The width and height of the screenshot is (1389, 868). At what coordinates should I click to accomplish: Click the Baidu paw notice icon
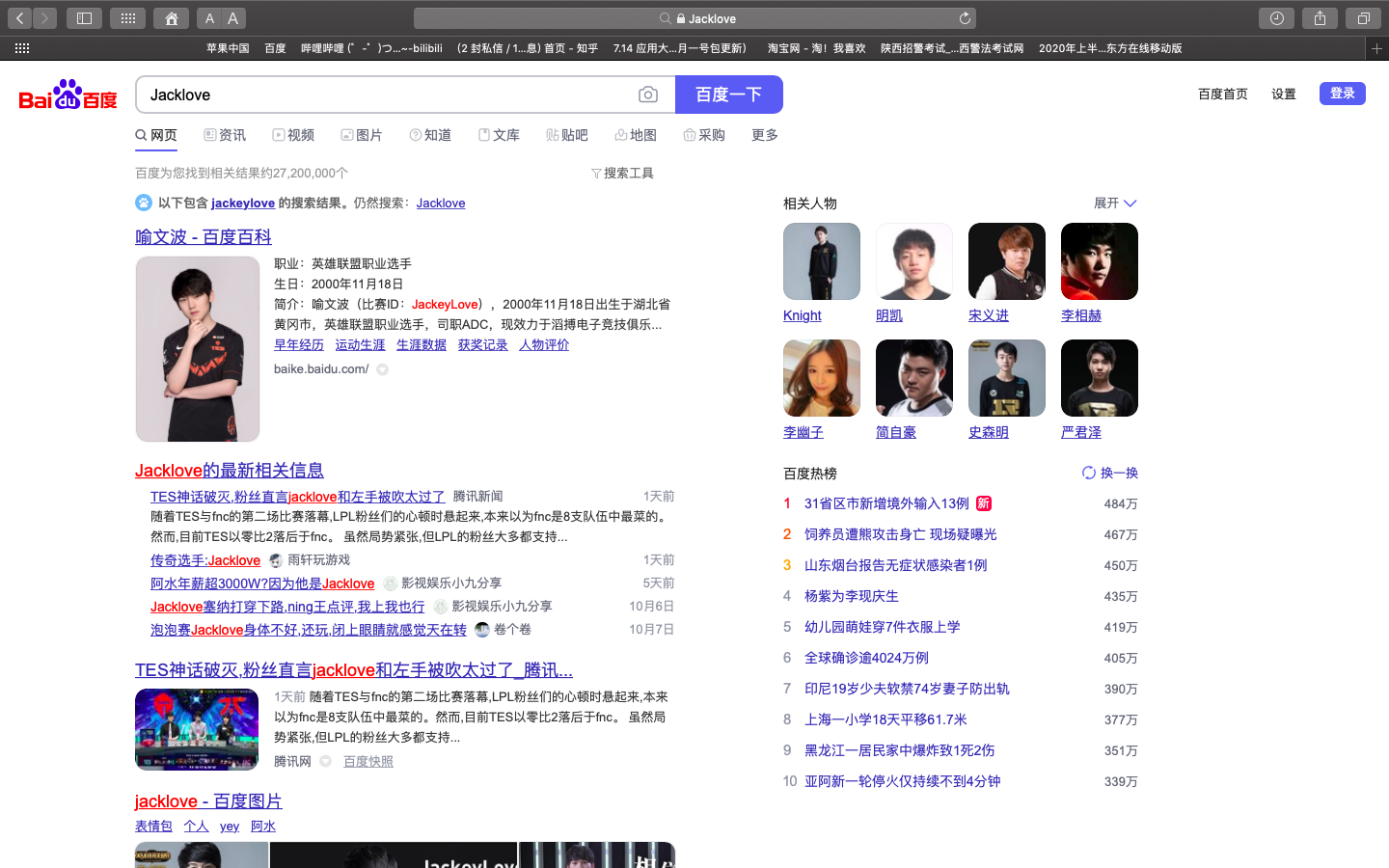click(x=144, y=203)
